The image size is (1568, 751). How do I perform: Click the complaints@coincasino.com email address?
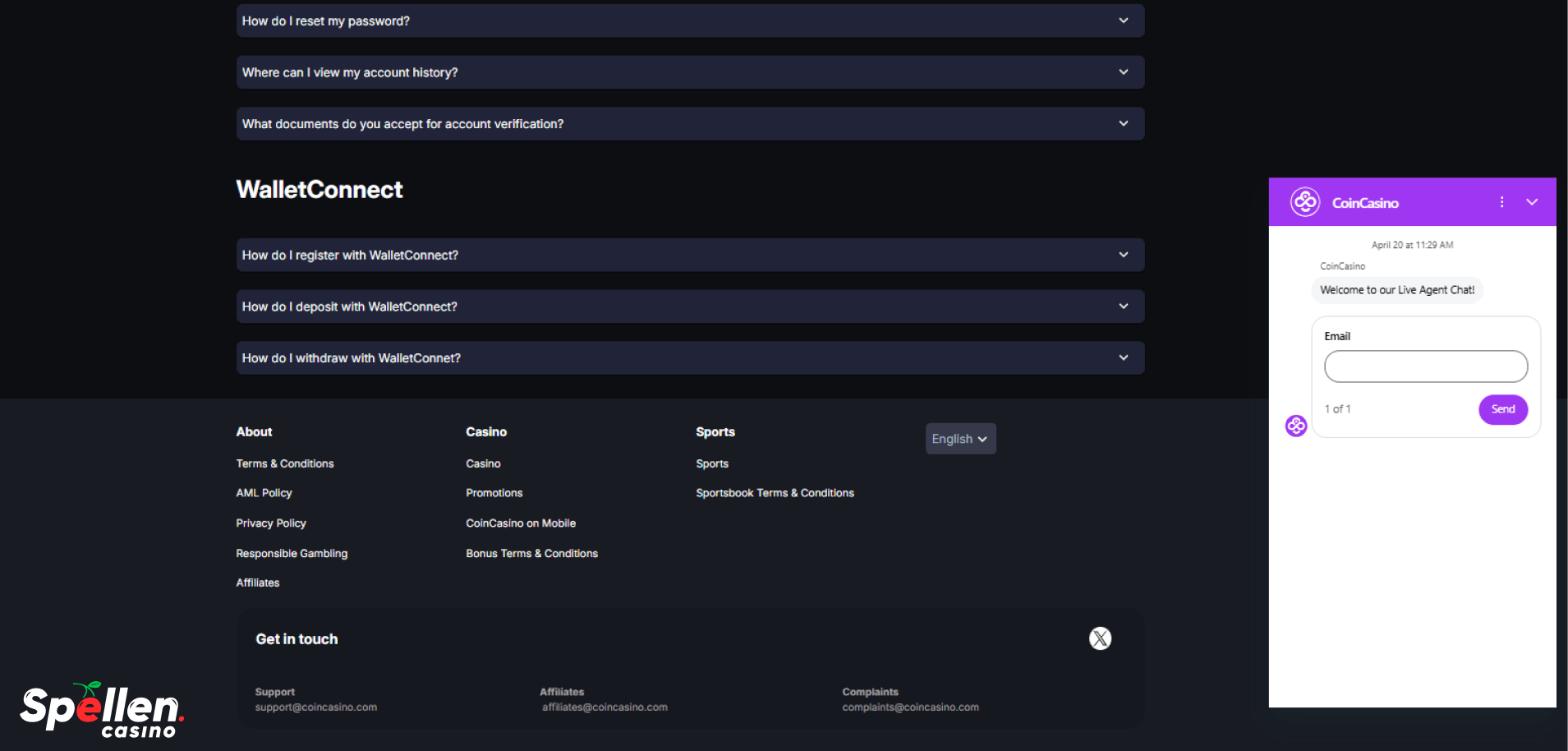click(x=910, y=707)
